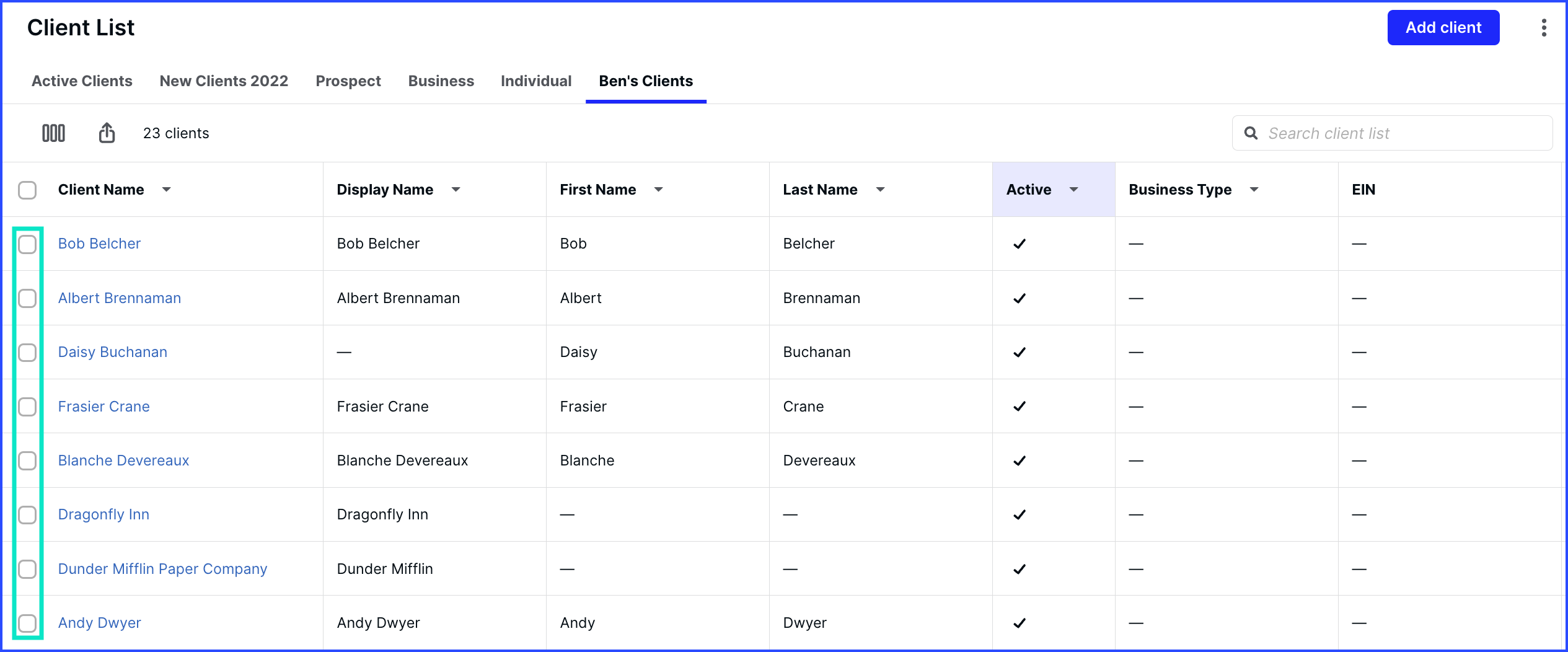1568x652 pixels.
Task: Check the Dunder Mifflin Paper Company checkbox
Action: pyautogui.click(x=27, y=569)
